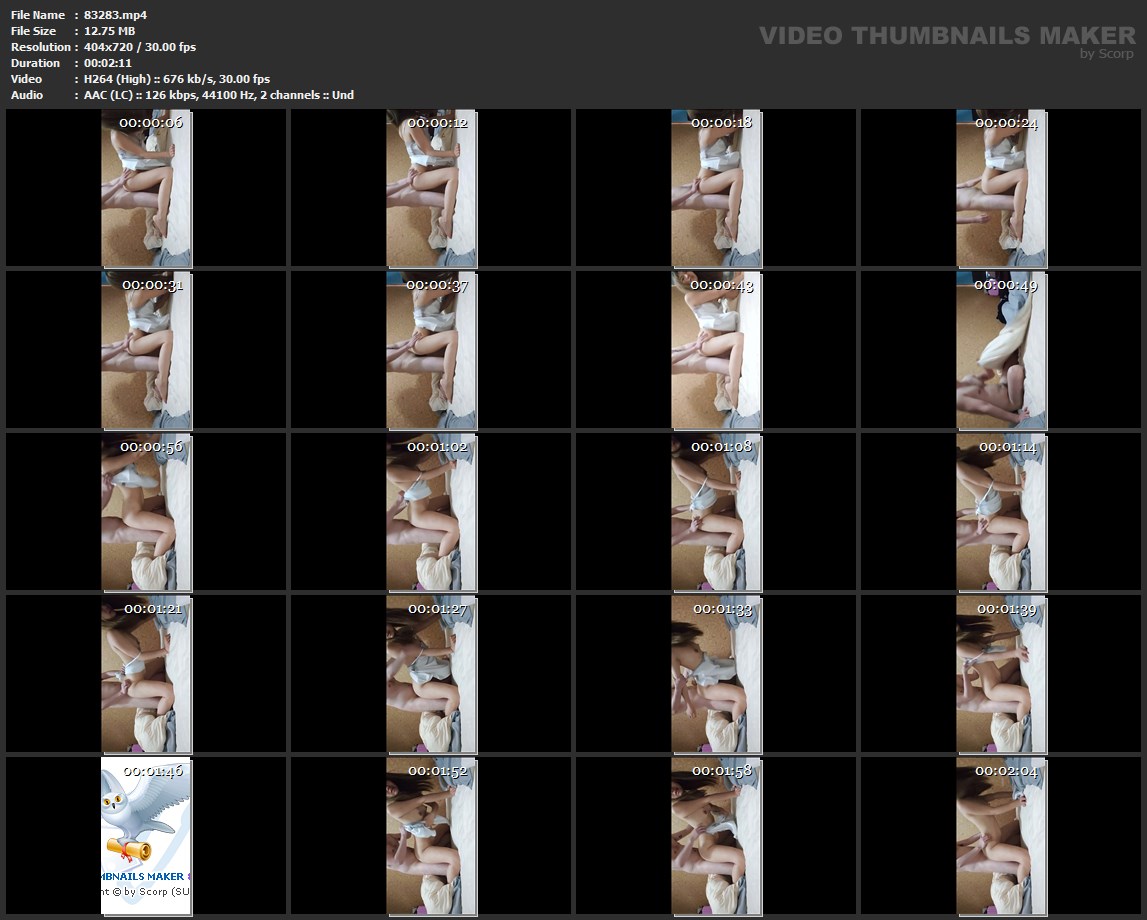The image size is (1147, 920).
Task: Select the frame at 00:00:49
Action: pos(1001,350)
